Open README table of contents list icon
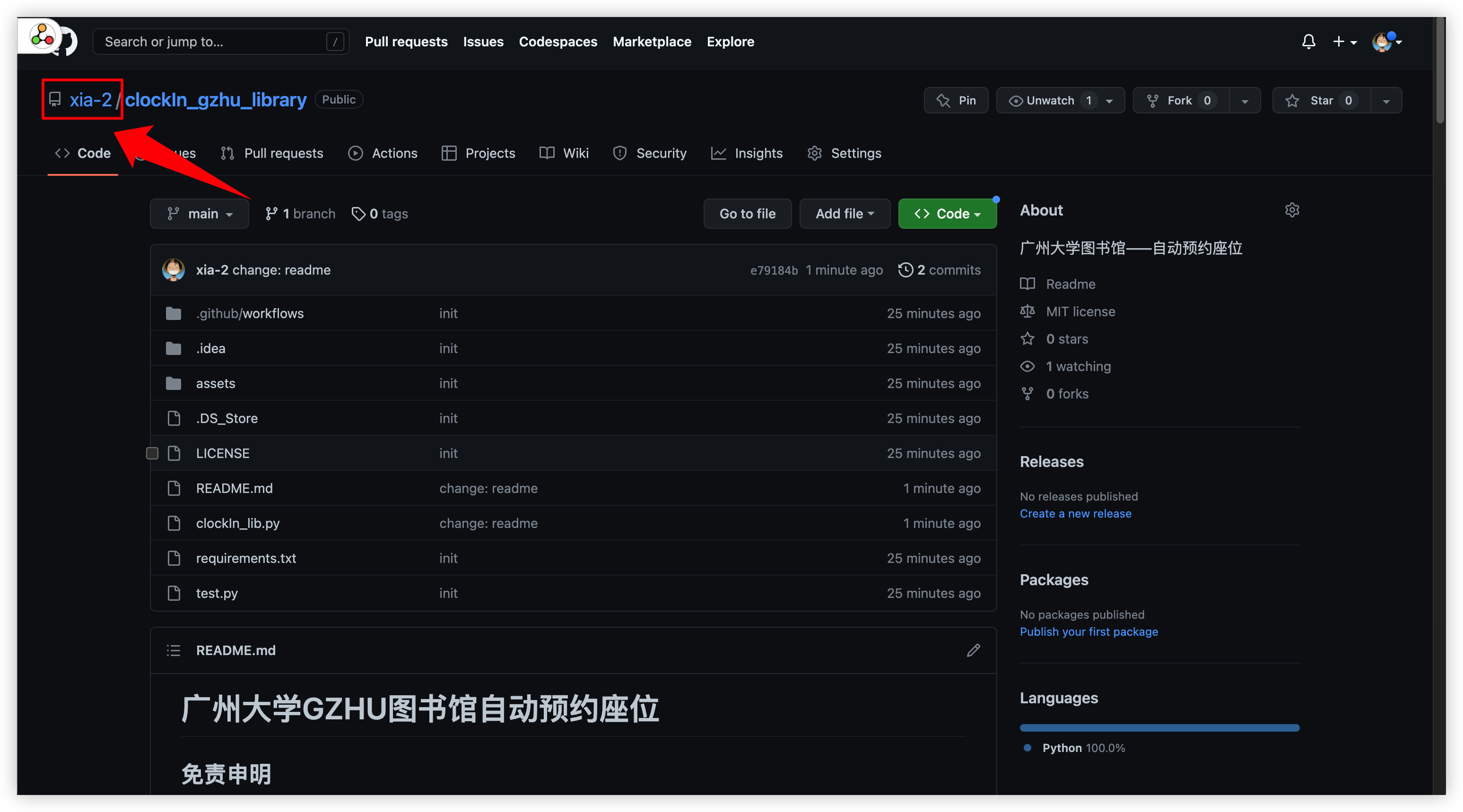The height and width of the screenshot is (812, 1463). 173,650
